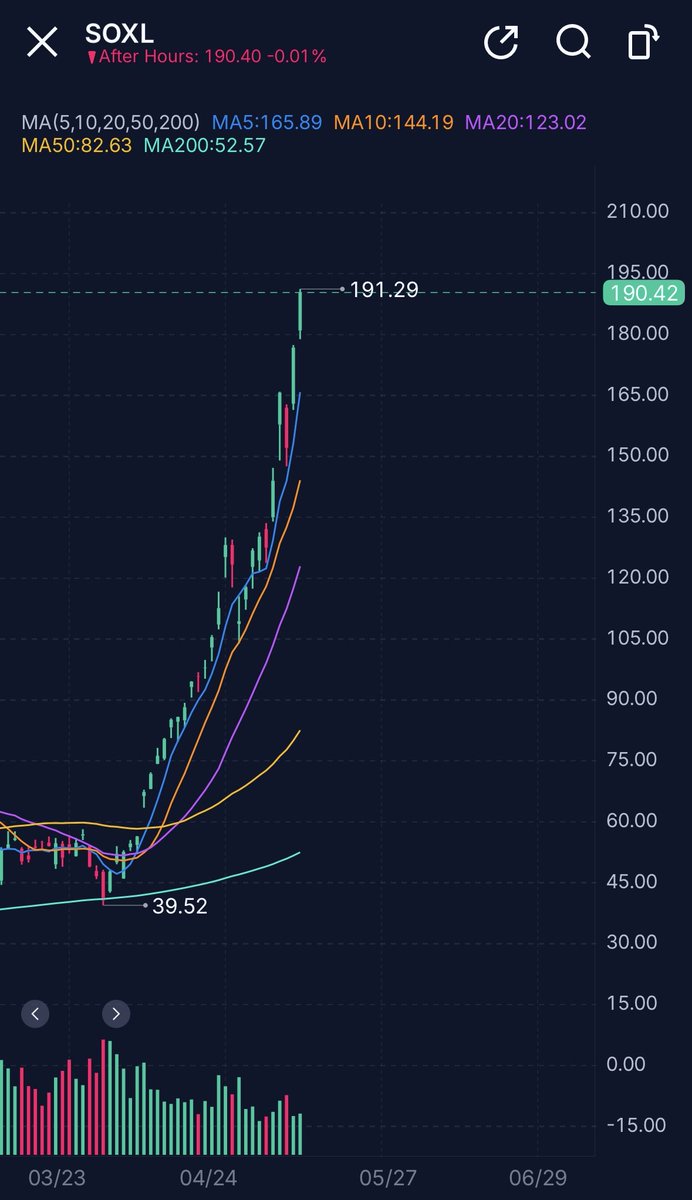Open MA(5,10,20,50,200) indicator settings

pyautogui.click(x=111, y=122)
